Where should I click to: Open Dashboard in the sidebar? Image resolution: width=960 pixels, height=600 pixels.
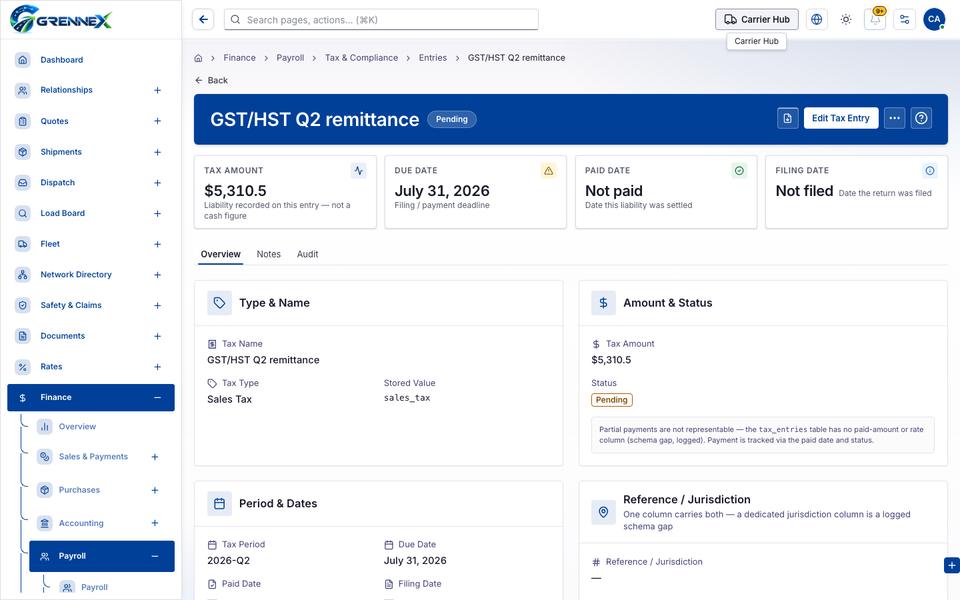click(91, 59)
